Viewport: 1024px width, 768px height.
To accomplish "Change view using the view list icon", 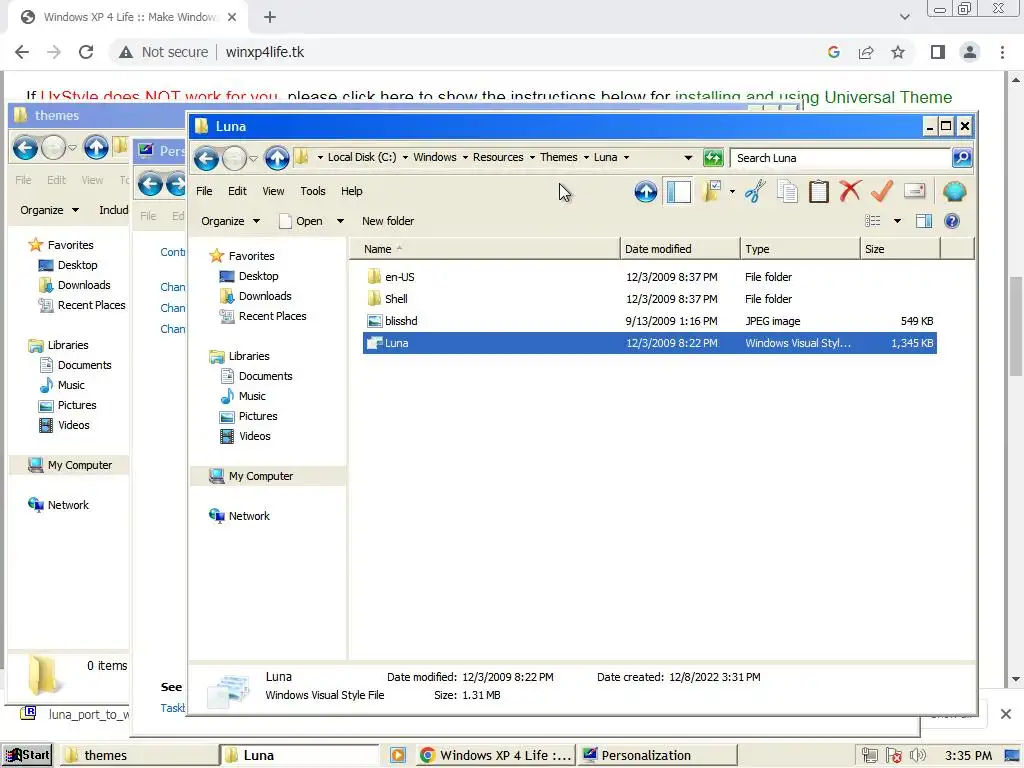I will pos(873,221).
